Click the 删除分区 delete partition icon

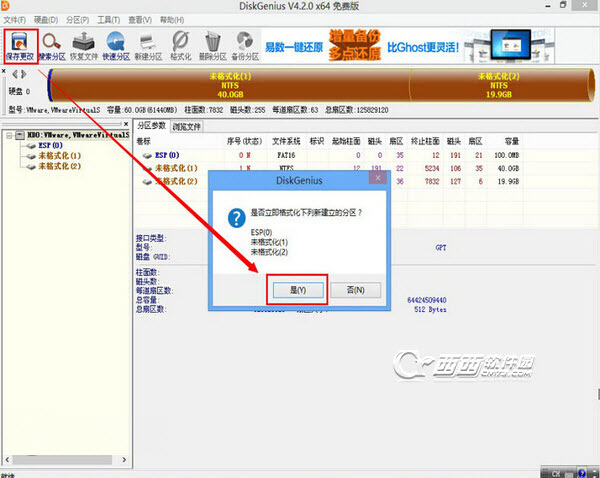pos(212,46)
